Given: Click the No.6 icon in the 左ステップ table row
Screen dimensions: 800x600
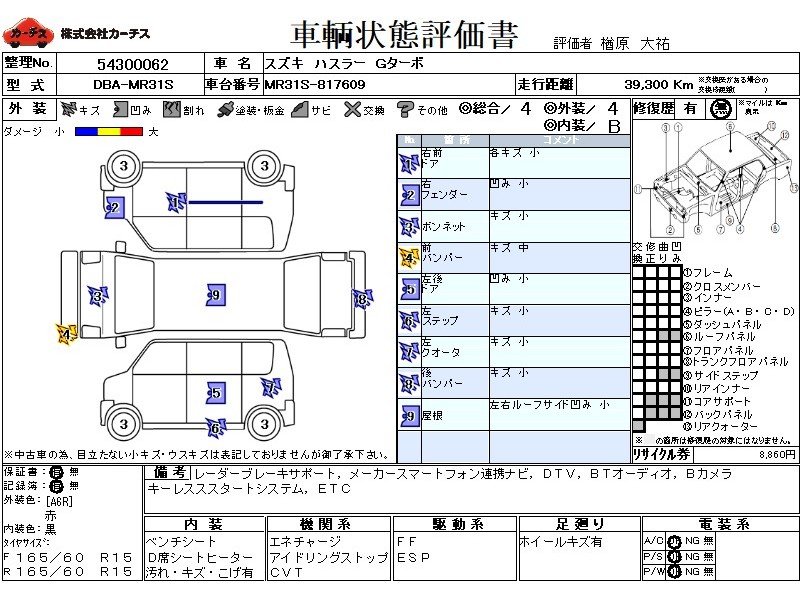Looking at the screenshot, I should click(409, 321).
